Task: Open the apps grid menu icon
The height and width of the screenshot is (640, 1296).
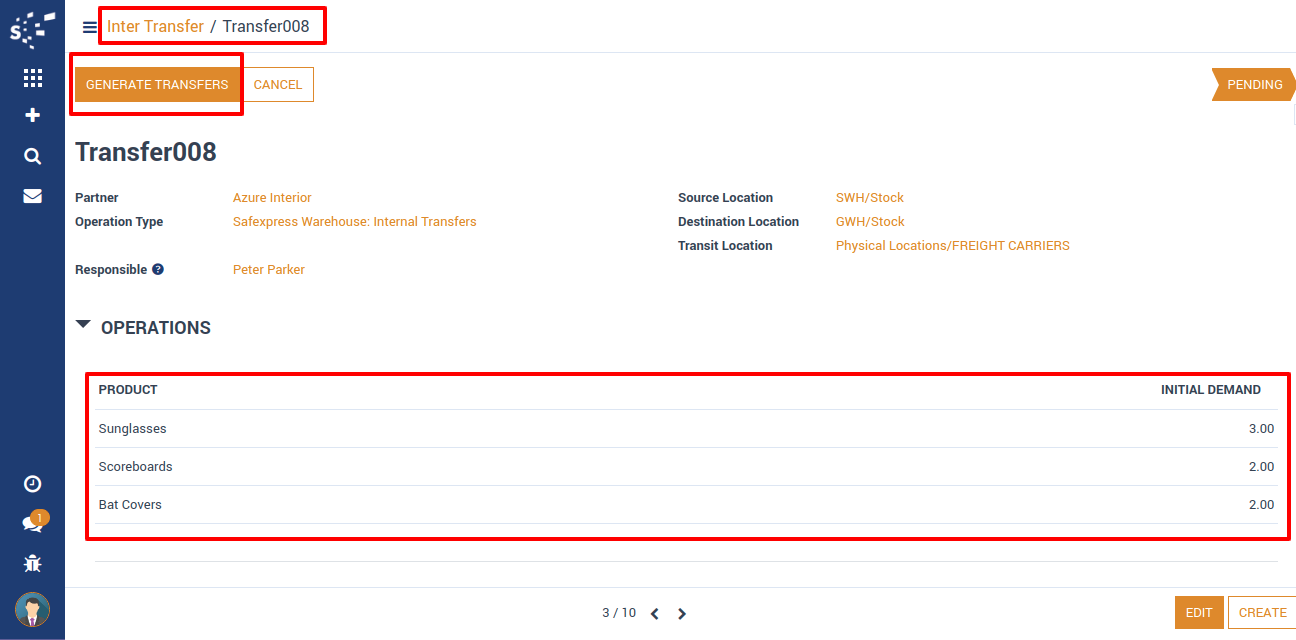Action: pyautogui.click(x=32, y=78)
